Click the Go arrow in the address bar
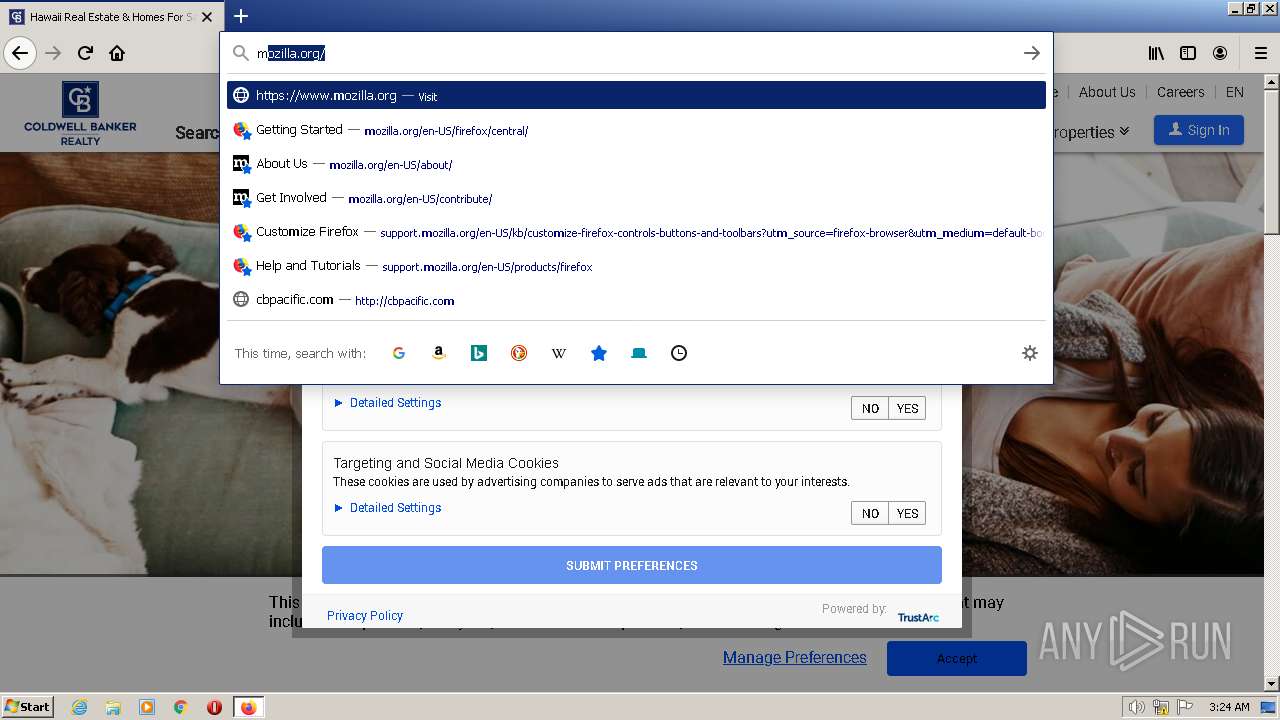 (1032, 53)
